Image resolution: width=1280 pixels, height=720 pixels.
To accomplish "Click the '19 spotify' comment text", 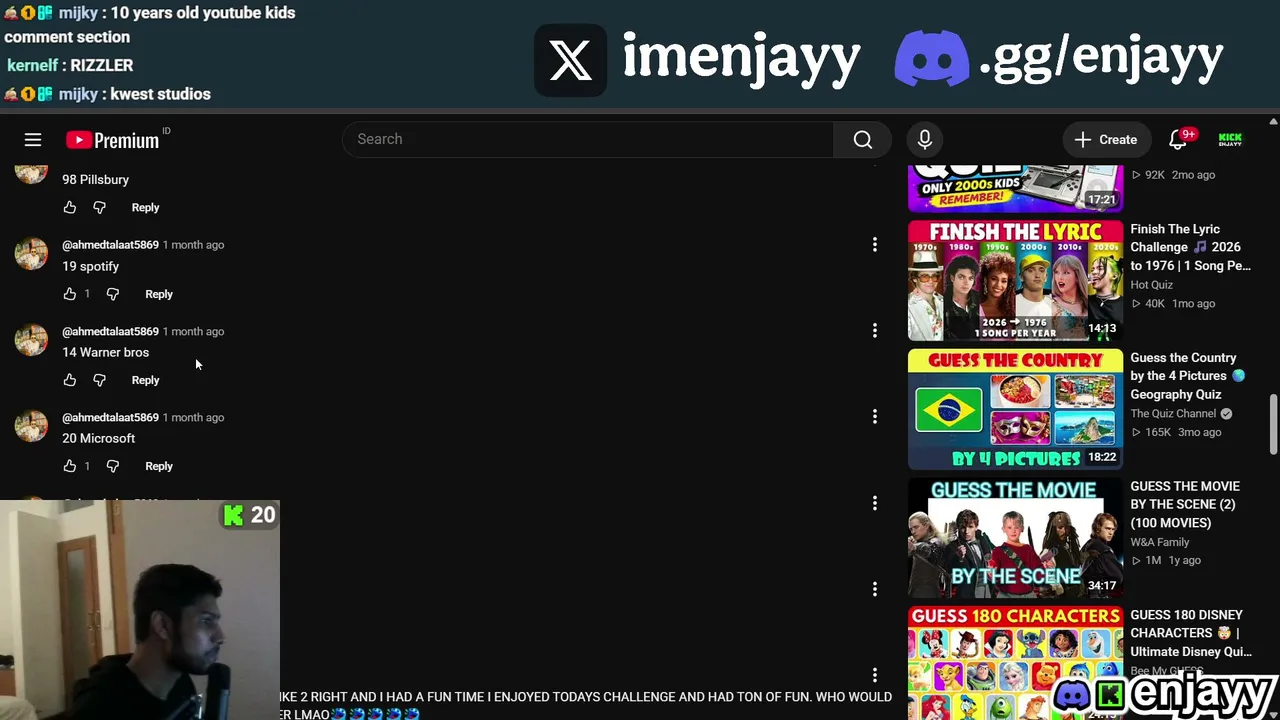I will (x=90, y=267).
